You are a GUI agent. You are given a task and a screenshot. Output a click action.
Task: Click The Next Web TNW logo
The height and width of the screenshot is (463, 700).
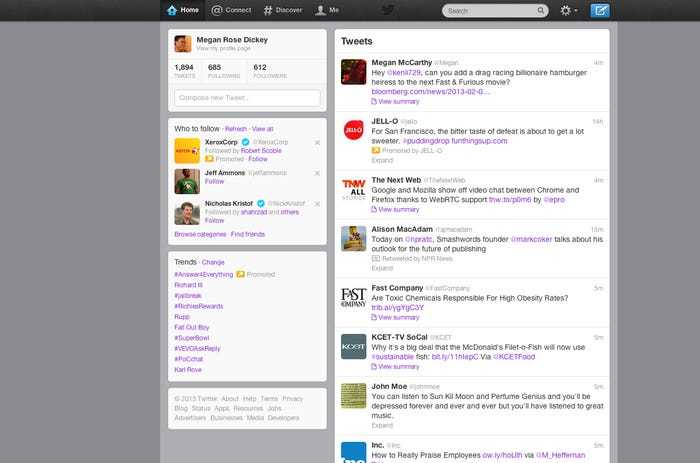point(354,189)
